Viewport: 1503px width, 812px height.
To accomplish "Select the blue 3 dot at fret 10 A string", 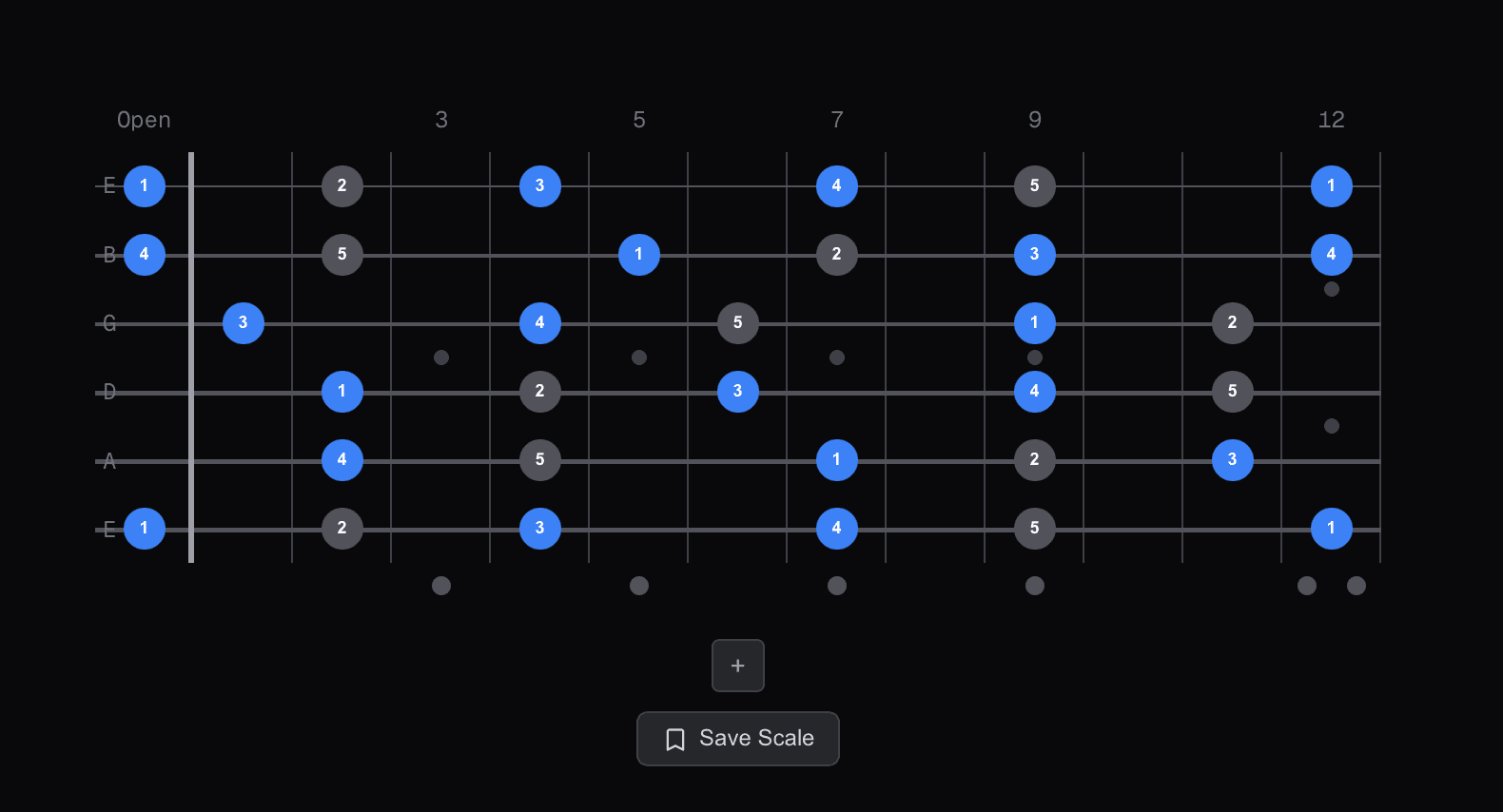I will 1232,459.
